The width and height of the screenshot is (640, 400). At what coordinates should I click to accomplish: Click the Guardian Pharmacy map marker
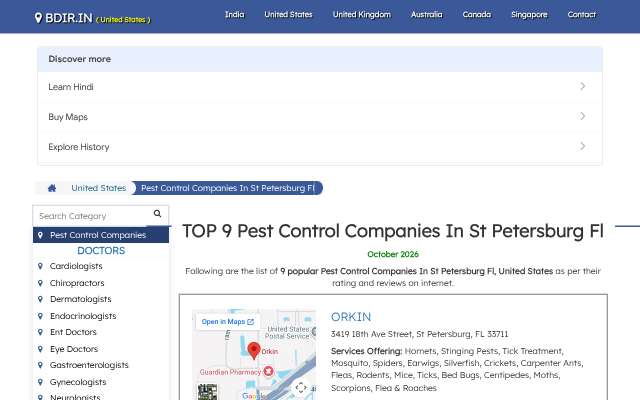pyautogui.click(x=268, y=371)
